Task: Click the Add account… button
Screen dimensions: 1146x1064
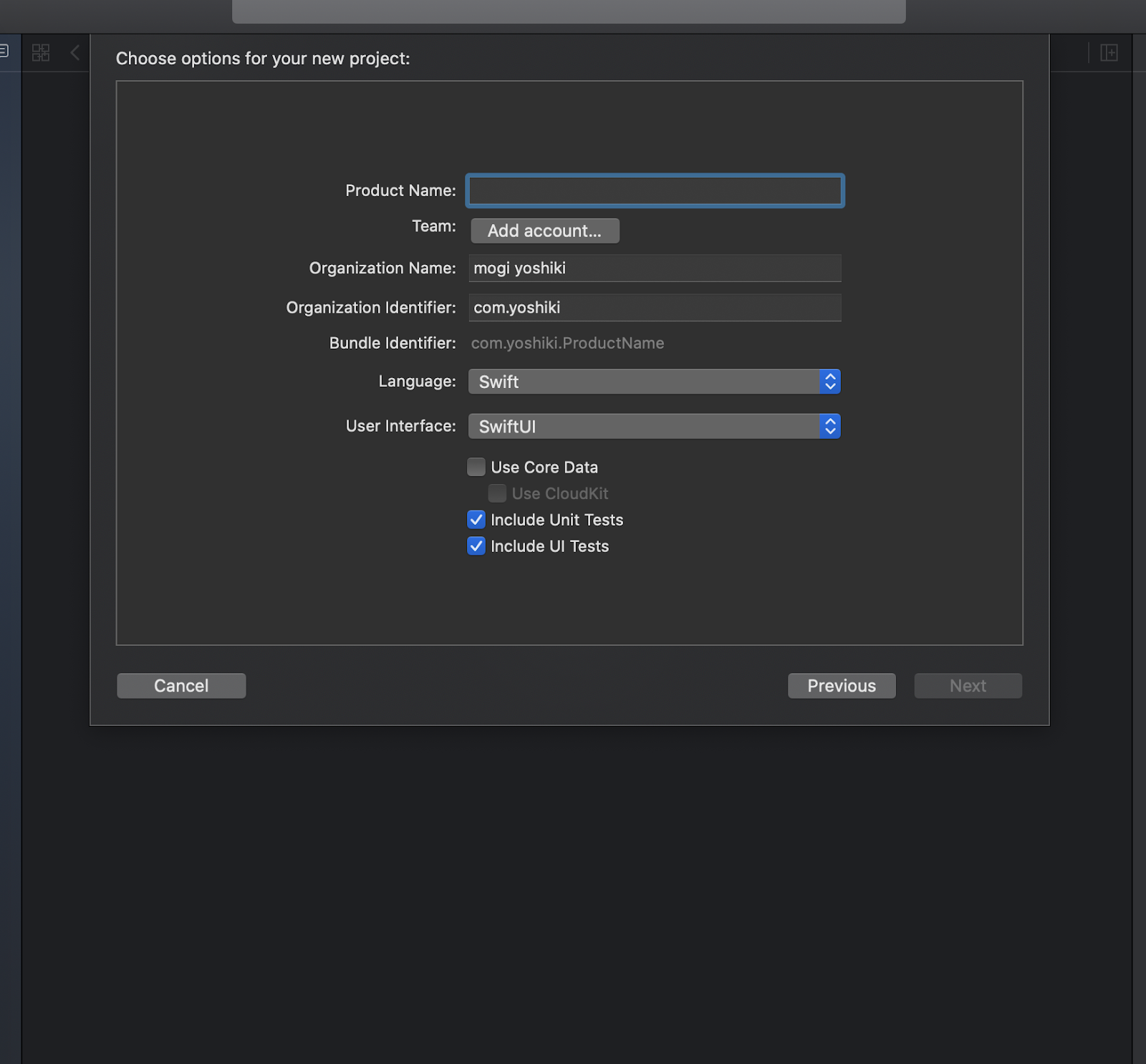Action: point(545,231)
